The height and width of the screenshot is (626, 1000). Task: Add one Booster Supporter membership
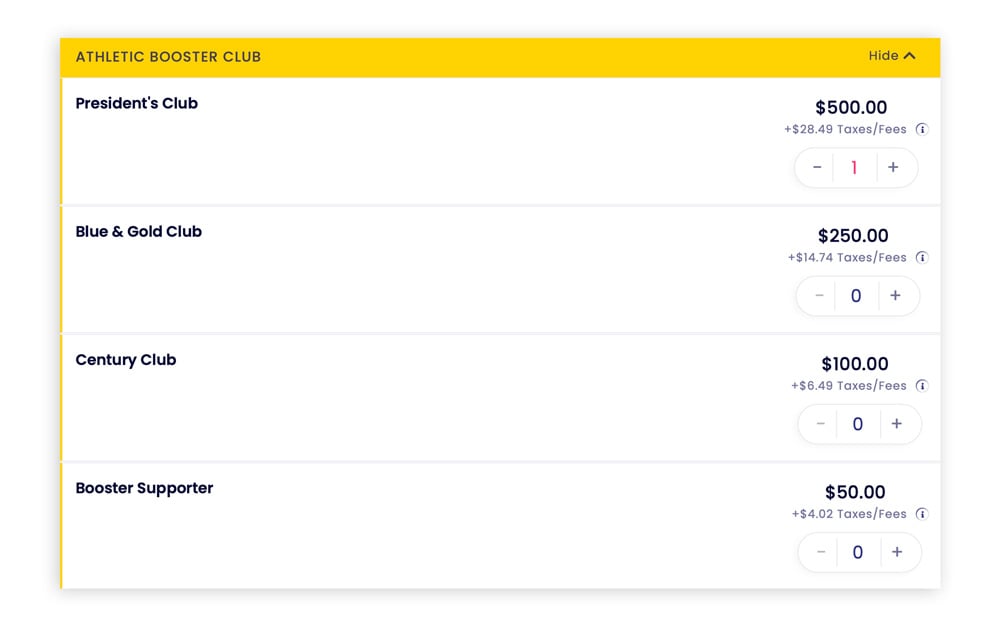[897, 551]
